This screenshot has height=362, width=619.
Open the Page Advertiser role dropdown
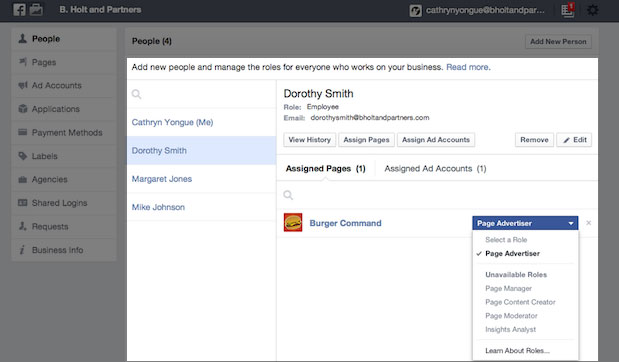(x=525, y=223)
